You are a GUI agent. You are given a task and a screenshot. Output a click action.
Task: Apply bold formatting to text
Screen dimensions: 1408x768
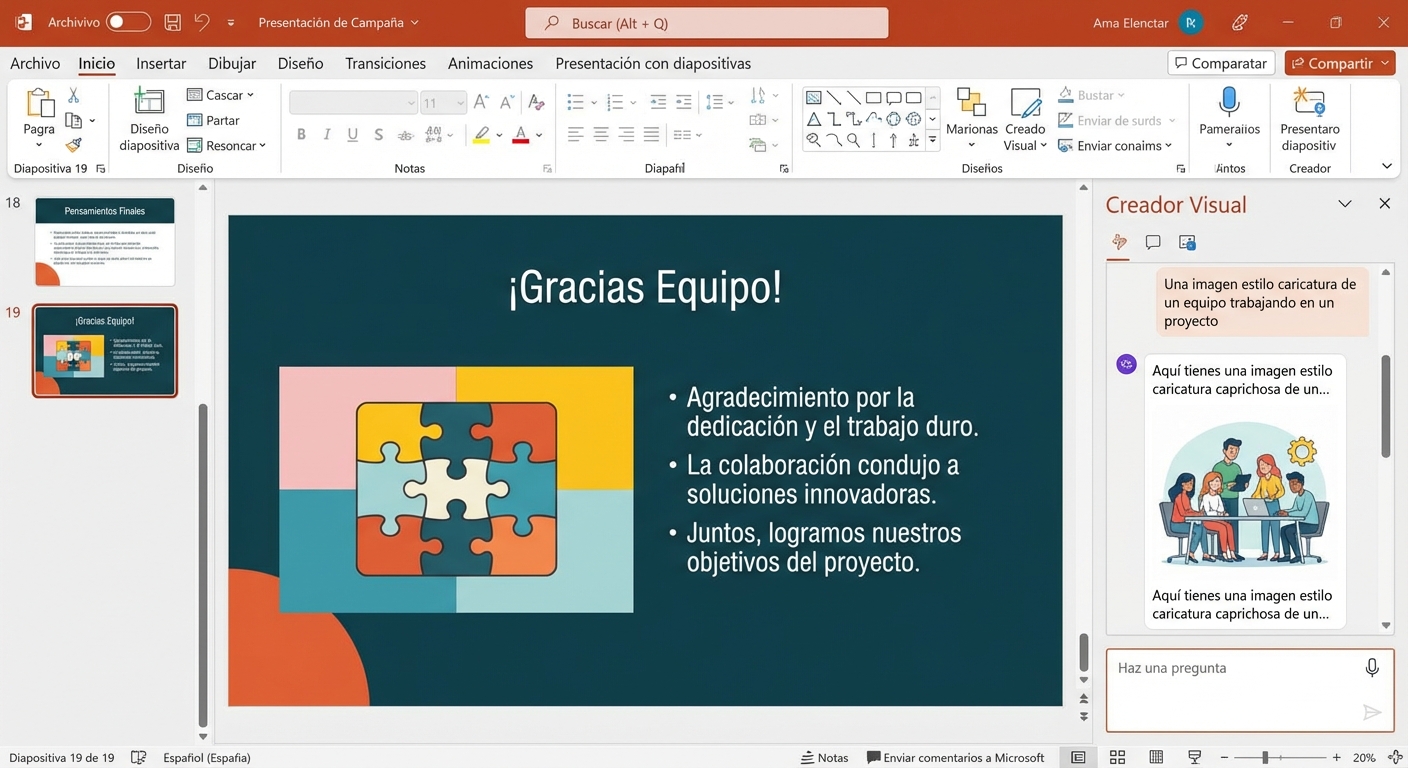click(301, 133)
